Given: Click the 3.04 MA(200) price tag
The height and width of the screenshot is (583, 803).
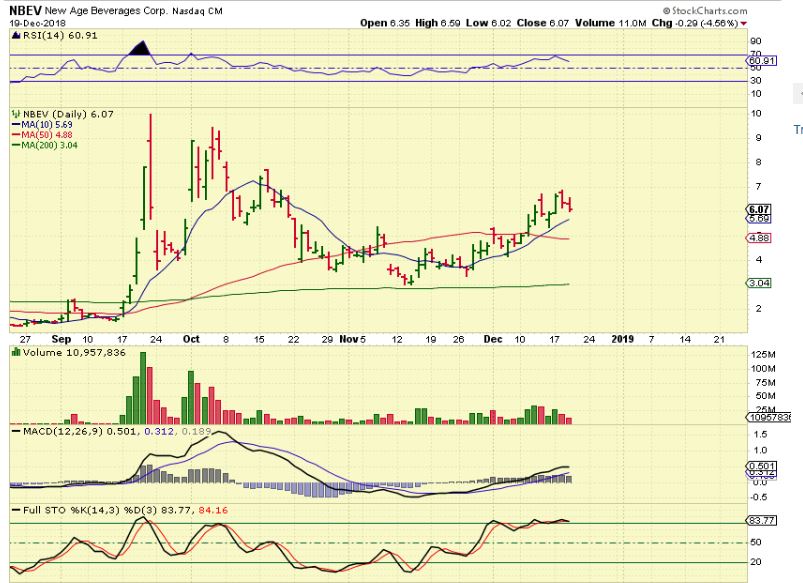Looking at the screenshot, I should pos(756,283).
